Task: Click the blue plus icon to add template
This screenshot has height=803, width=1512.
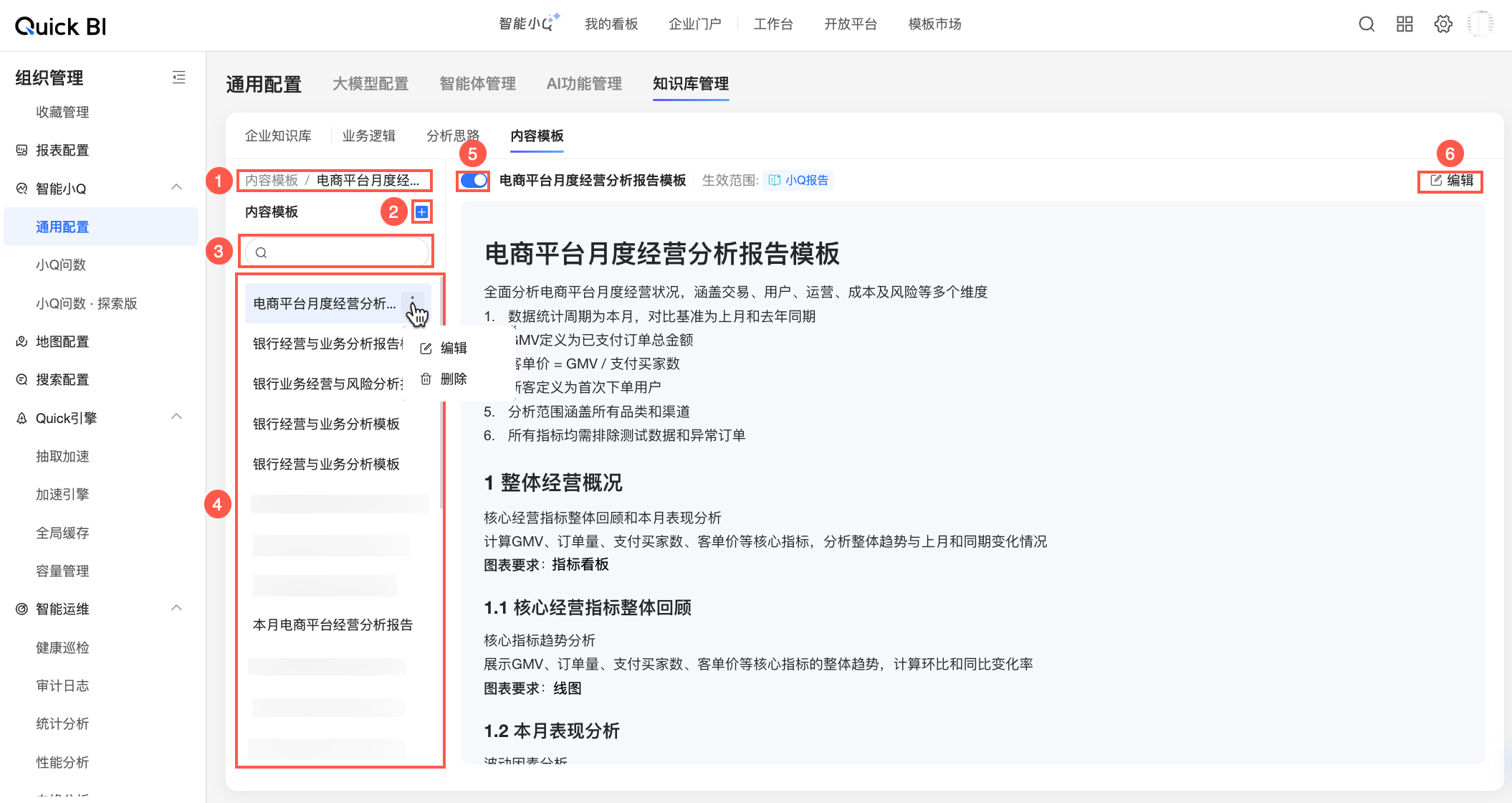Action: (x=422, y=212)
